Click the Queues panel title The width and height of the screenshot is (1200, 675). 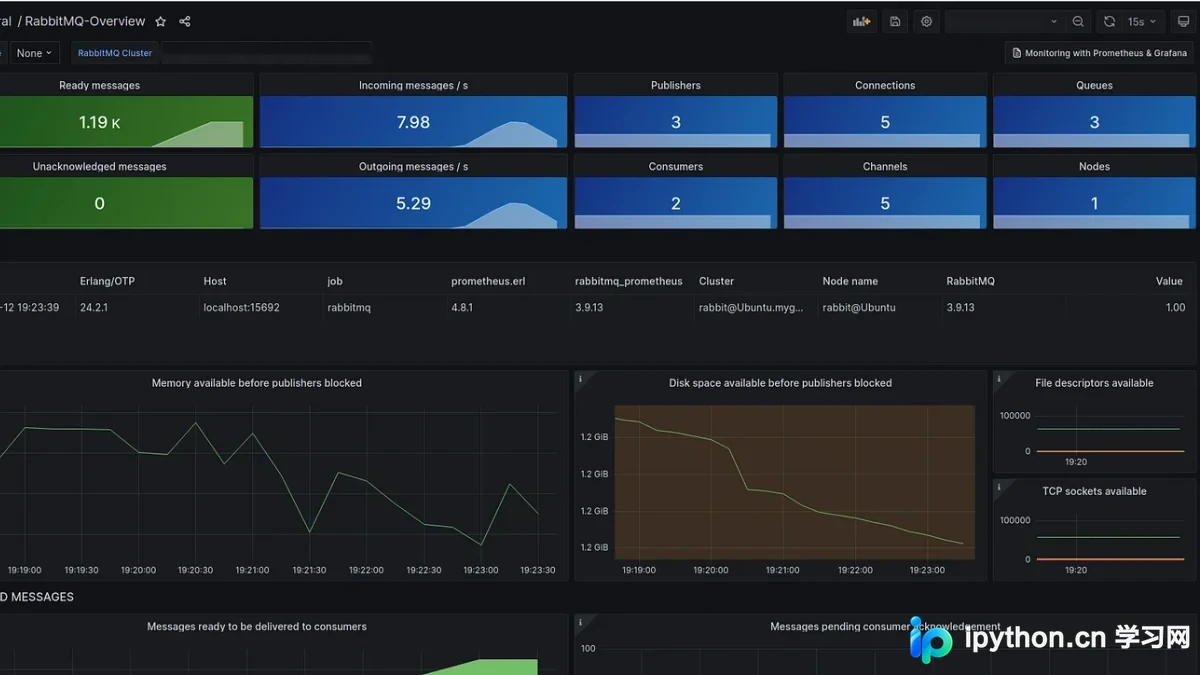coord(1094,85)
